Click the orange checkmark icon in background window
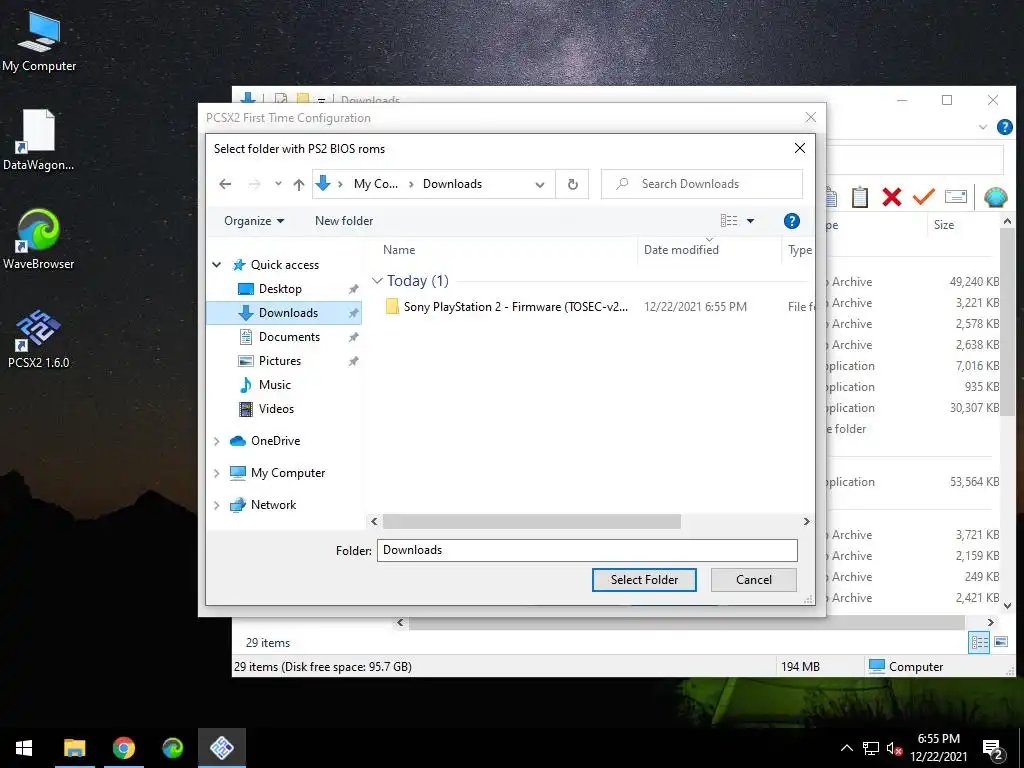 923,197
